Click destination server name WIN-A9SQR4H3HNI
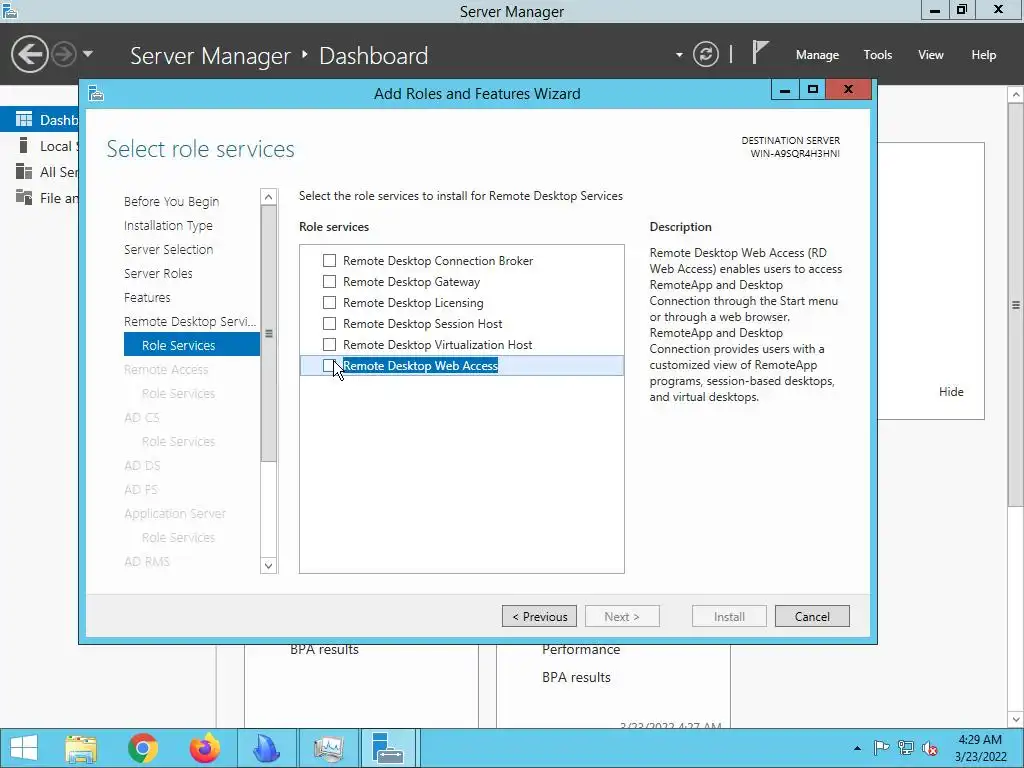 coord(795,153)
